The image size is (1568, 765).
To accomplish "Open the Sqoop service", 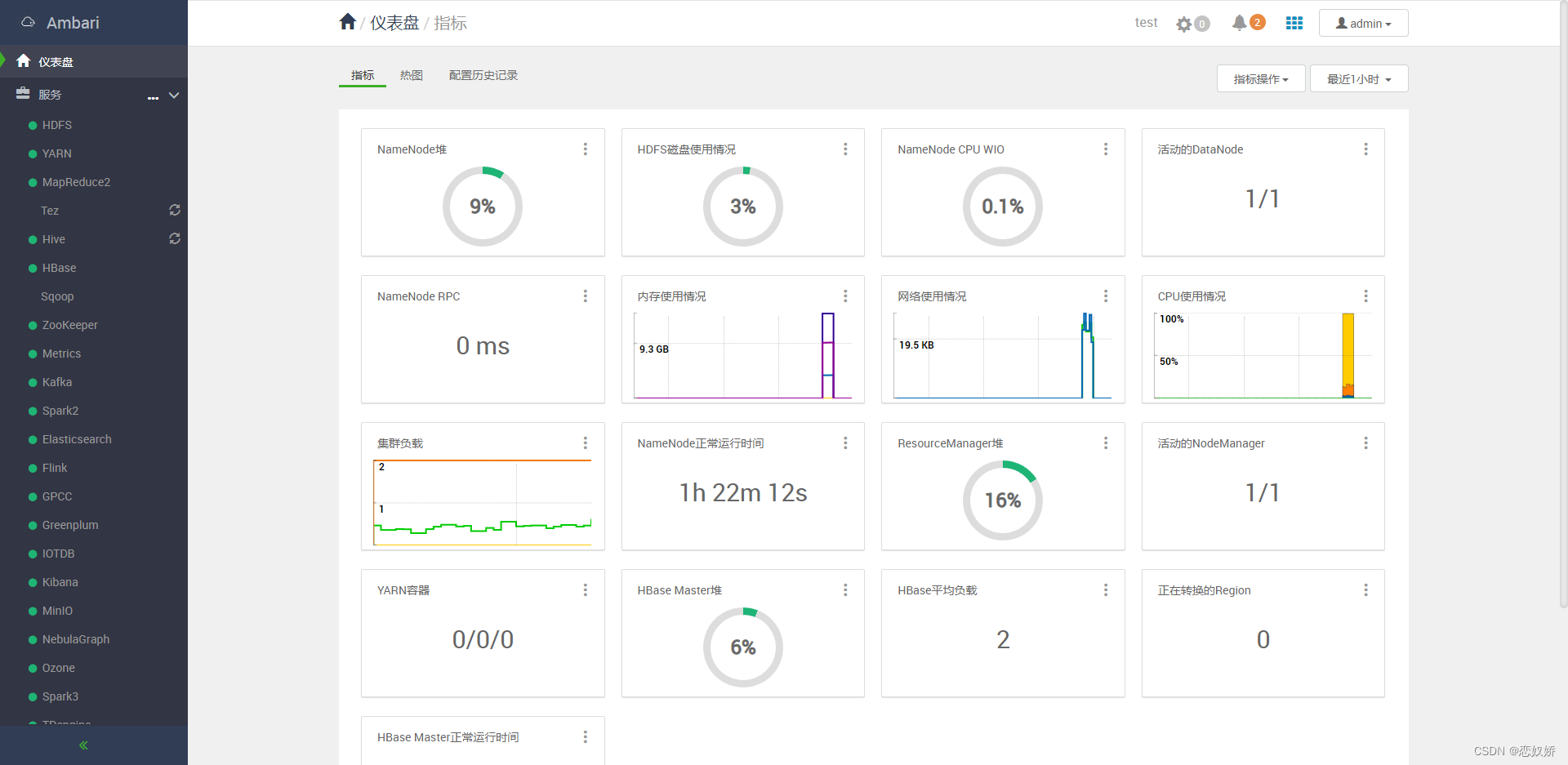I will [x=57, y=296].
